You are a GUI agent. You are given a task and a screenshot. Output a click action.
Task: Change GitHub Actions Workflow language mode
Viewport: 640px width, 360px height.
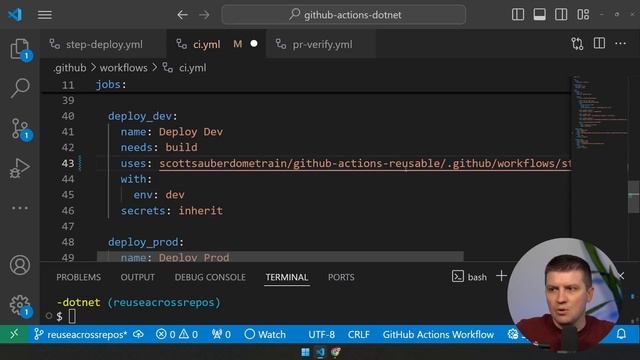[x=438, y=335]
